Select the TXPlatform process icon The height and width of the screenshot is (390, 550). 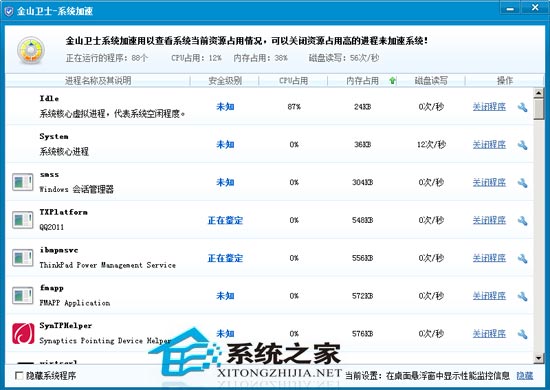tap(23, 220)
